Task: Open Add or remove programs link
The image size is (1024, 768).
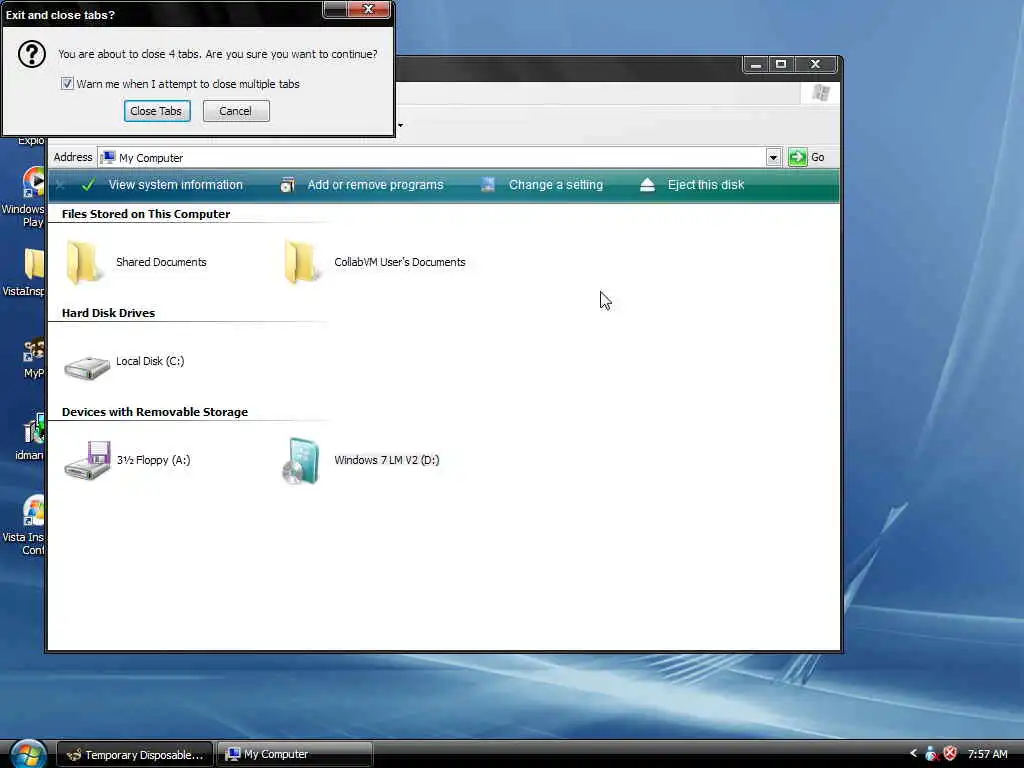Action: (376, 185)
